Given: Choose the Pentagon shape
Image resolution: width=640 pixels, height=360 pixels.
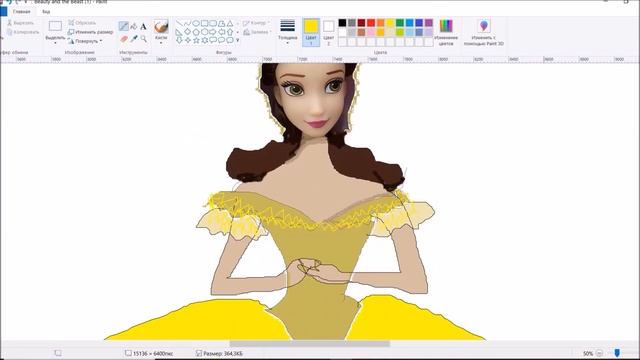Looking at the screenshot, I should pyautogui.click(x=196, y=32).
